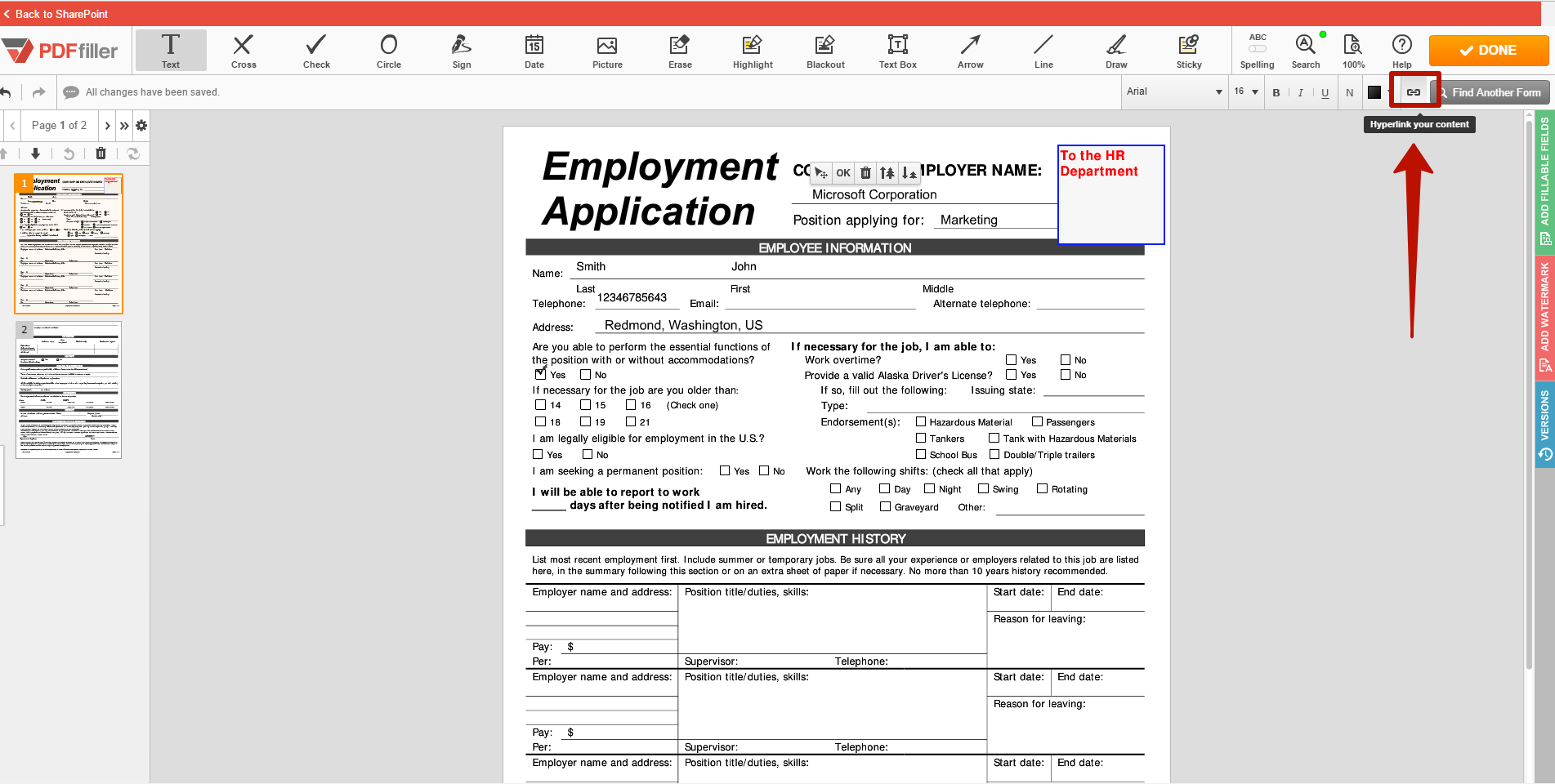Pick the Blackout tool
The image size is (1555, 784).
825,51
